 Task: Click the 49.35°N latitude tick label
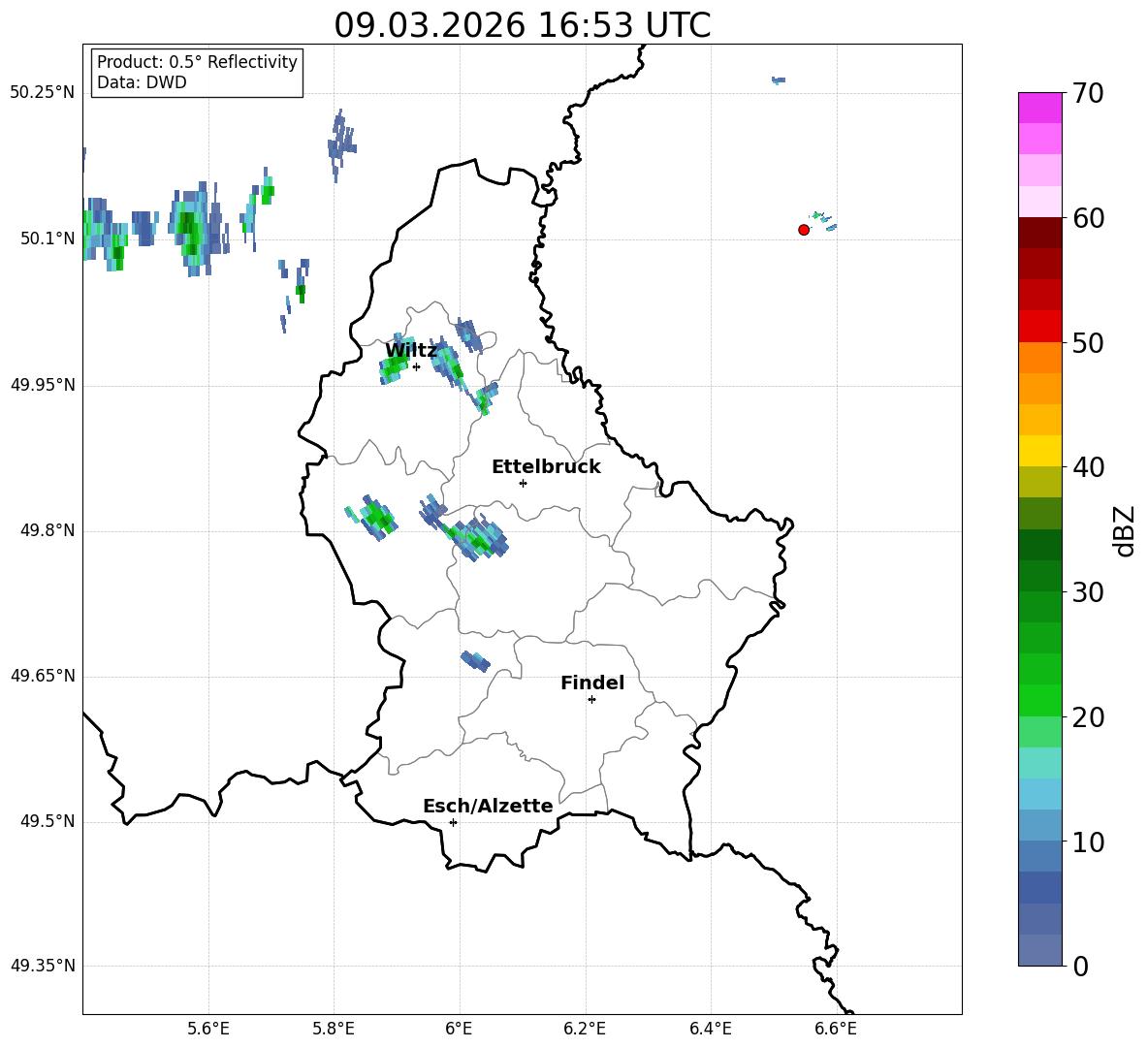(43, 966)
